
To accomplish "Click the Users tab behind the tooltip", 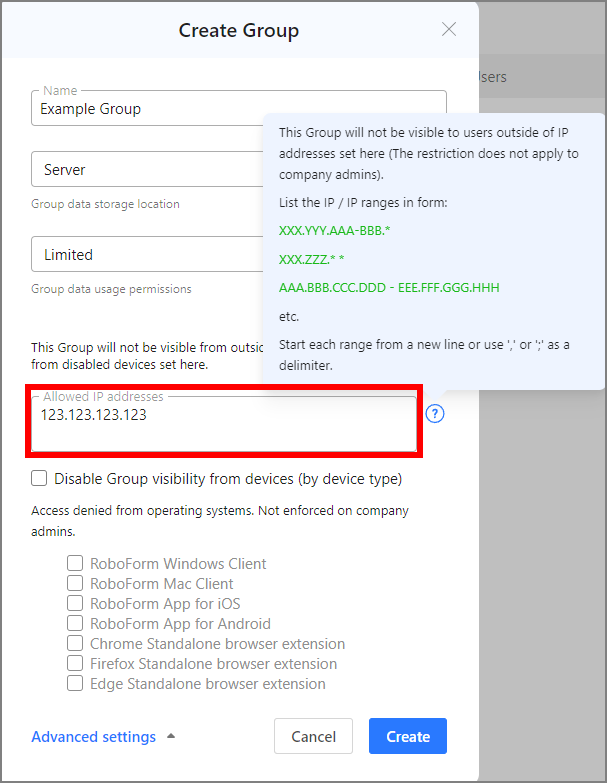I will 492,77.
